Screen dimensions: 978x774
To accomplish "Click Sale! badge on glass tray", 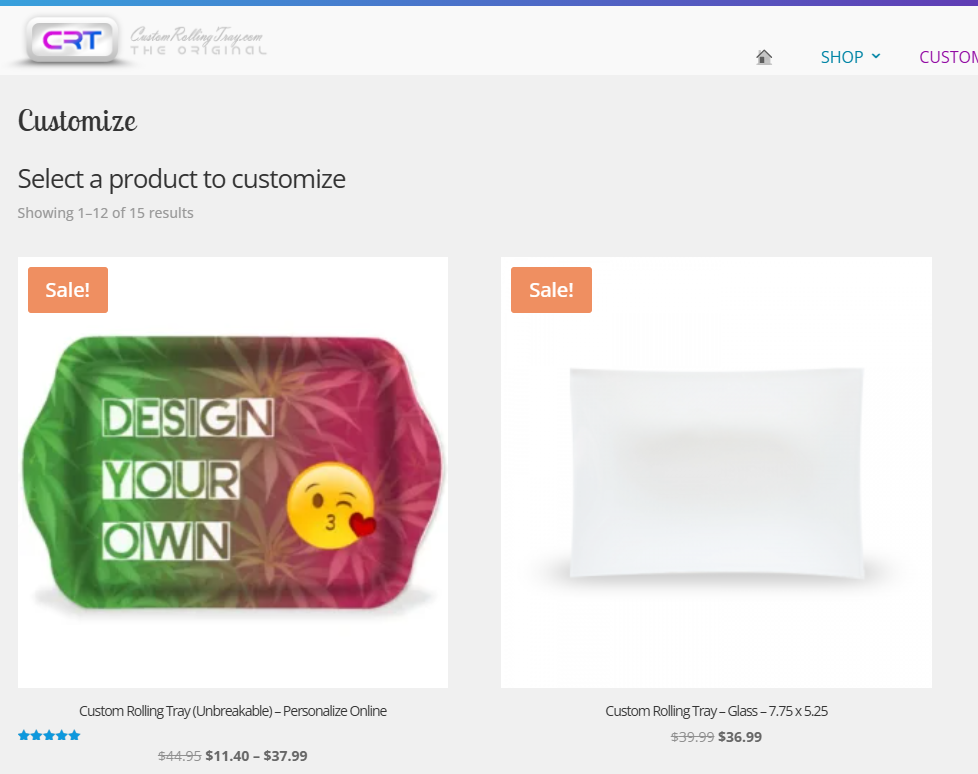I will coord(551,290).
